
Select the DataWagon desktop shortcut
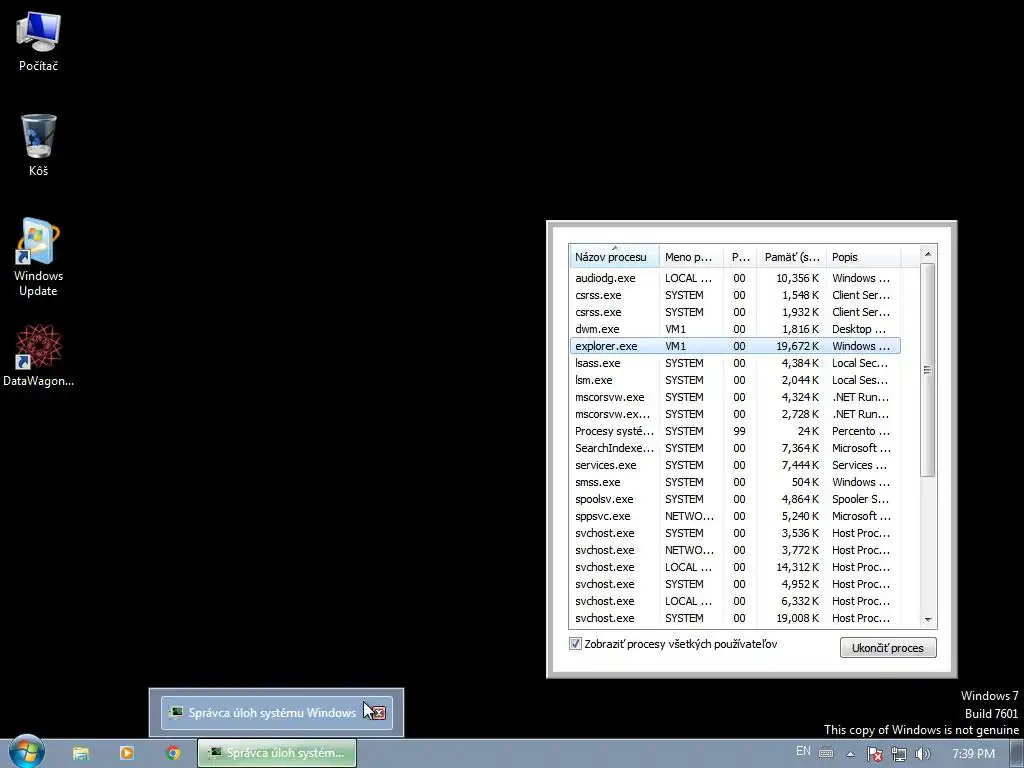(38, 357)
